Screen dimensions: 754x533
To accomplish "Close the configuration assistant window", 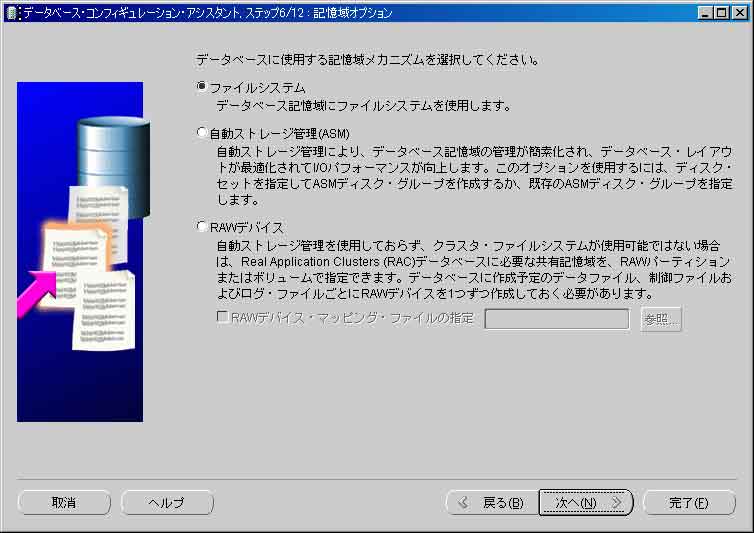I will (739, 13).
